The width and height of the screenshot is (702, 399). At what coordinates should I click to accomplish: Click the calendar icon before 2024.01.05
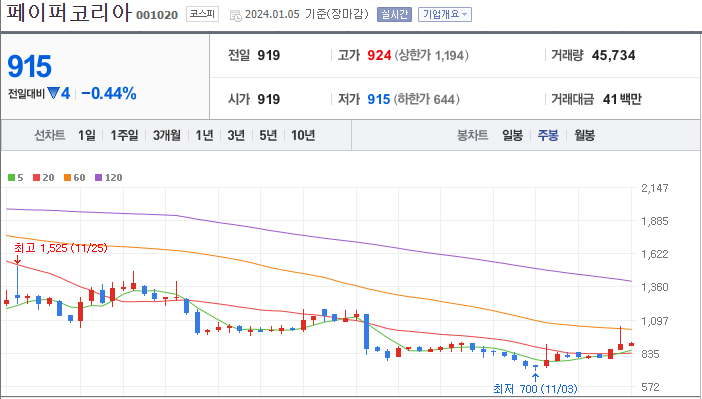(235, 16)
